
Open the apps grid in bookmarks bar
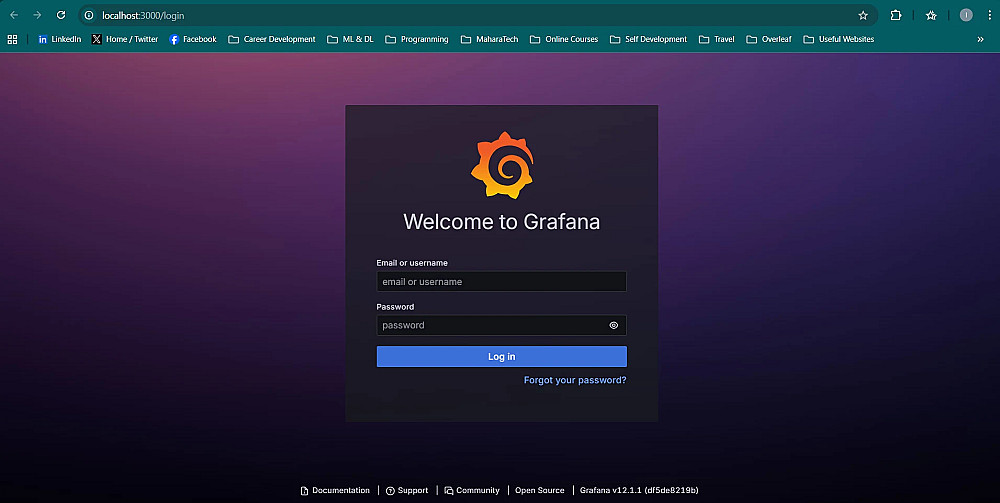click(x=12, y=40)
